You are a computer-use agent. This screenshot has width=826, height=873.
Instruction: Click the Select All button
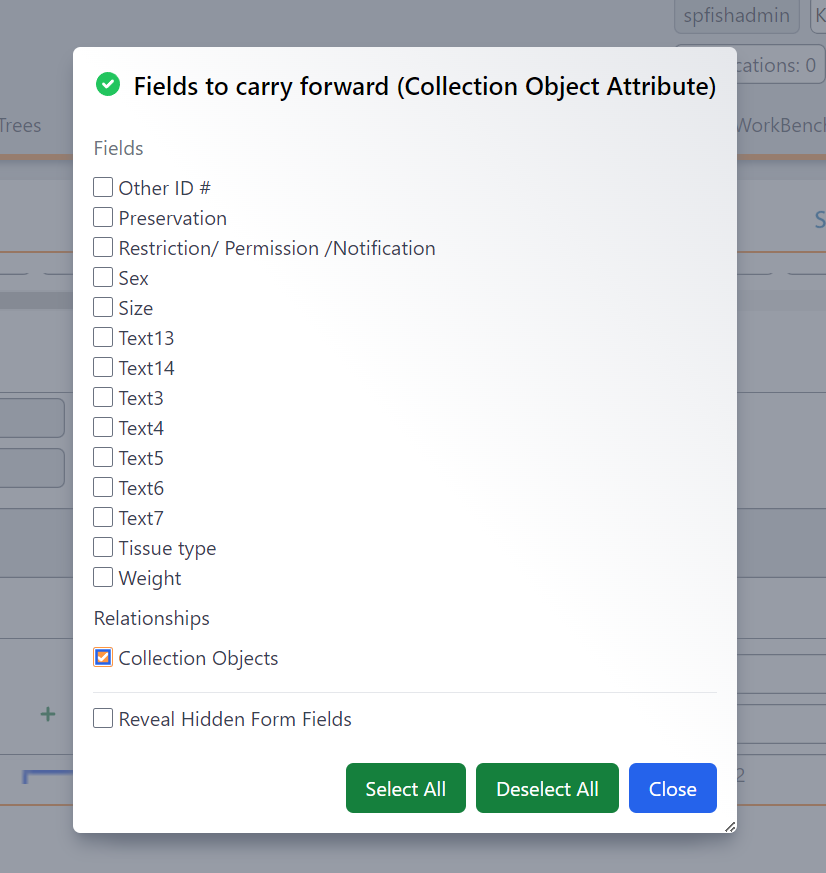(x=405, y=788)
